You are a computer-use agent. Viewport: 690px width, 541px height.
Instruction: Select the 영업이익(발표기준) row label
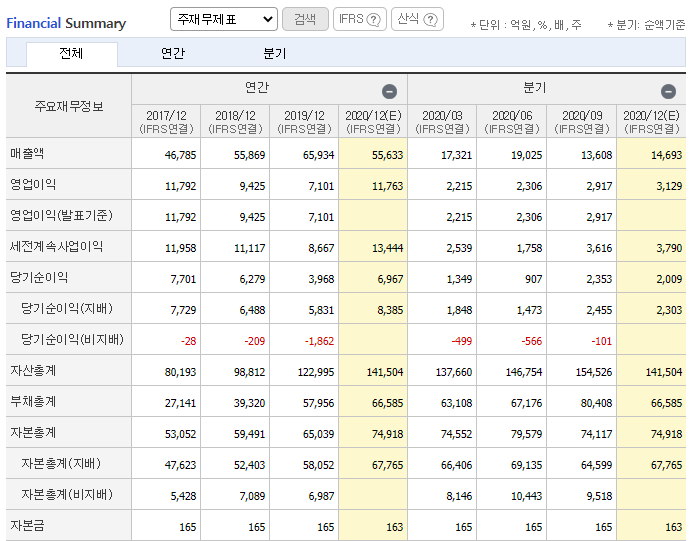tap(62, 215)
